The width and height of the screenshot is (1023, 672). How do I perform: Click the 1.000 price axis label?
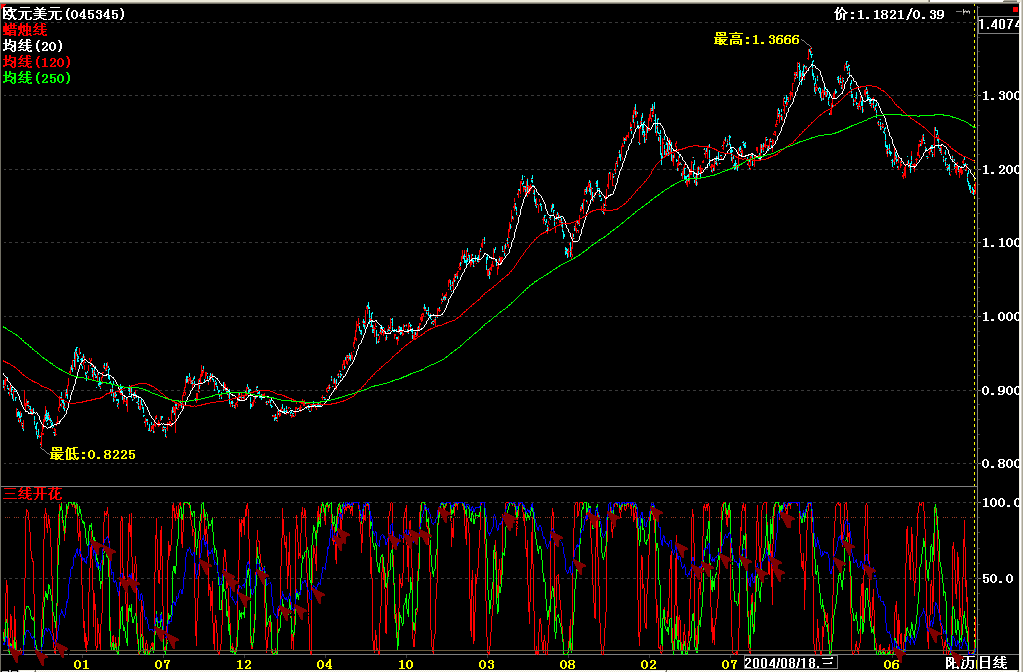tap(1001, 316)
